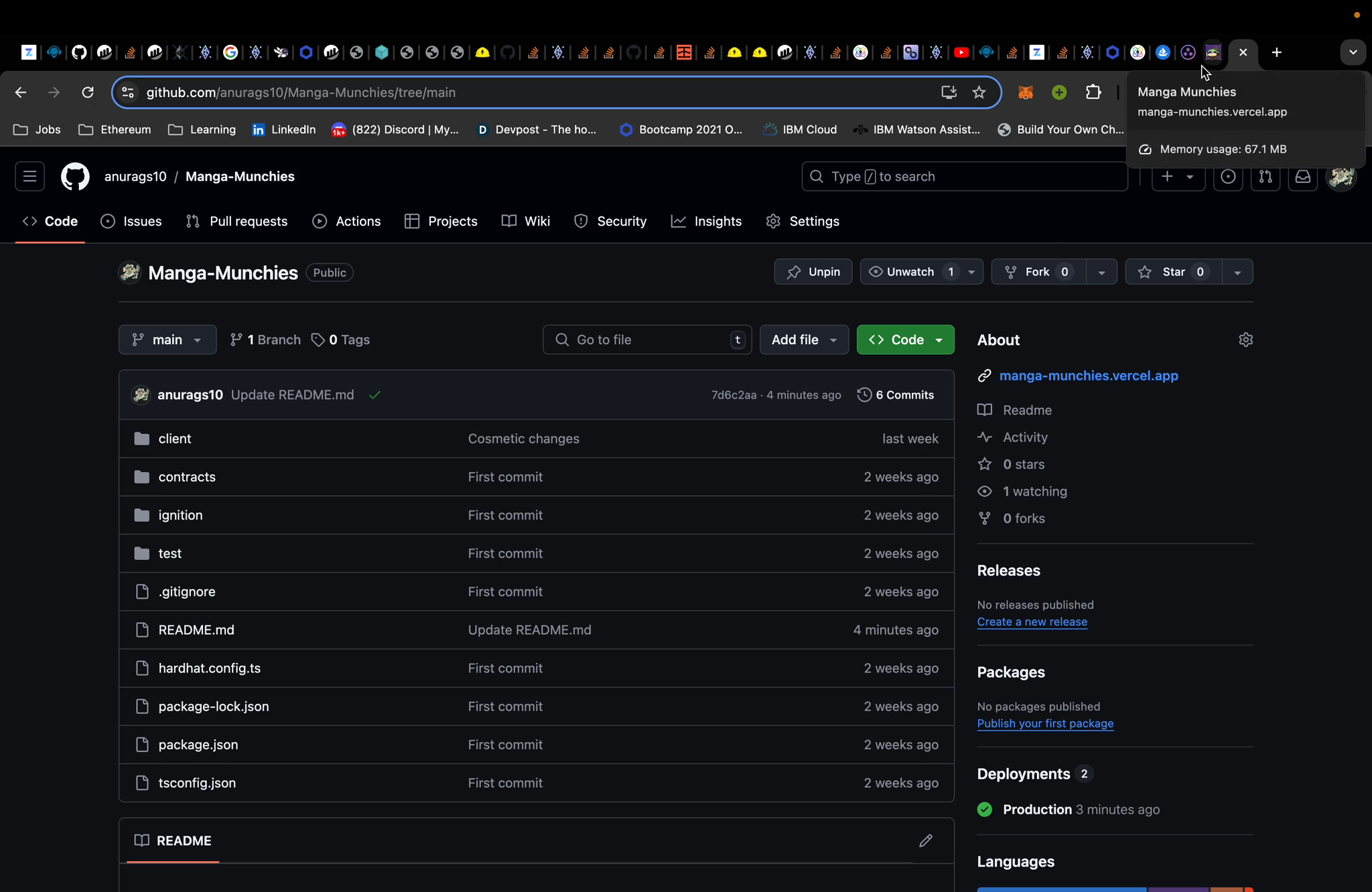1372x892 pixels.
Task: Open the ignition folder
Action: point(180,515)
